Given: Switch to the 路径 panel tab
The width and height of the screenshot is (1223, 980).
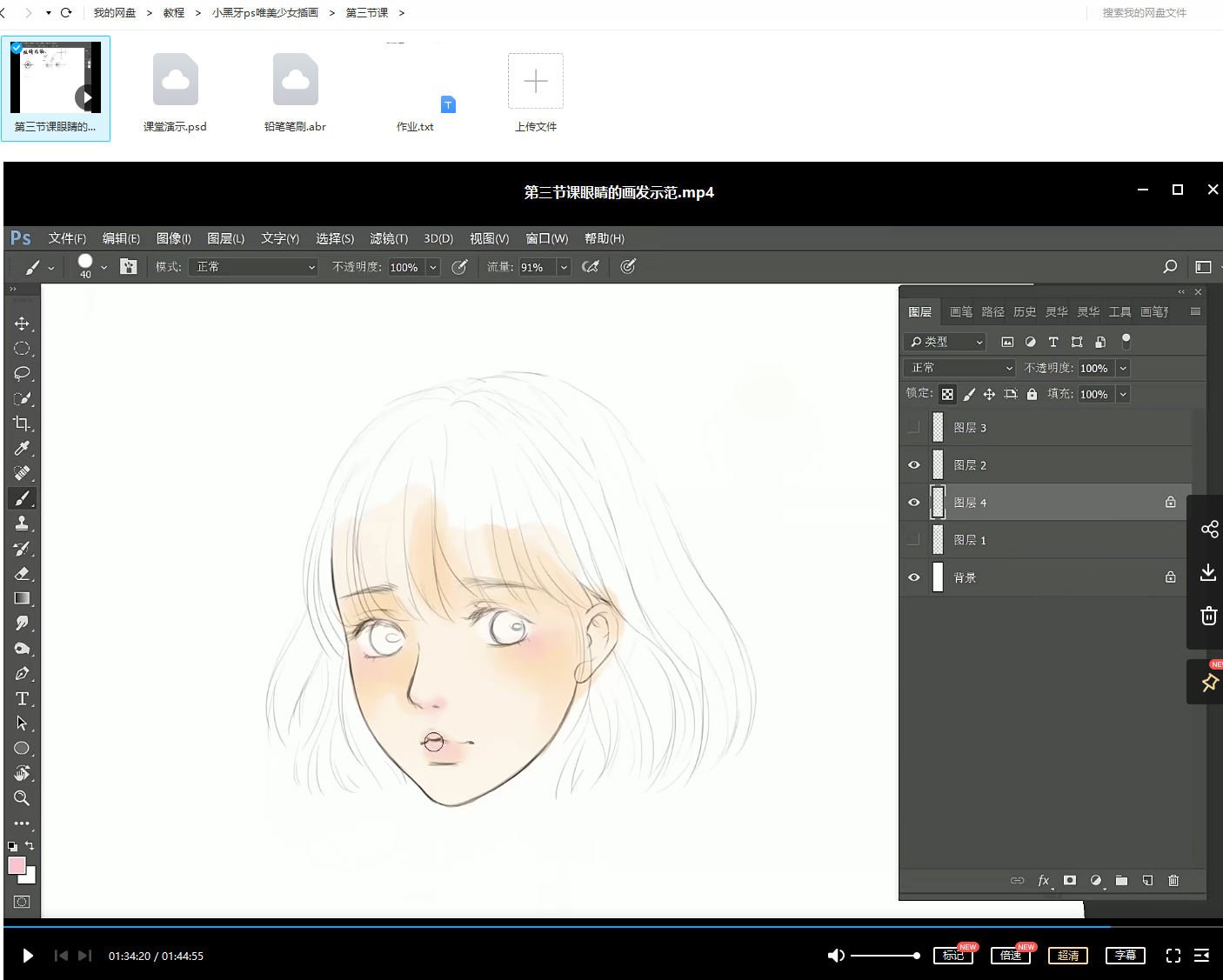Looking at the screenshot, I should pyautogui.click(x=992, y=311).
